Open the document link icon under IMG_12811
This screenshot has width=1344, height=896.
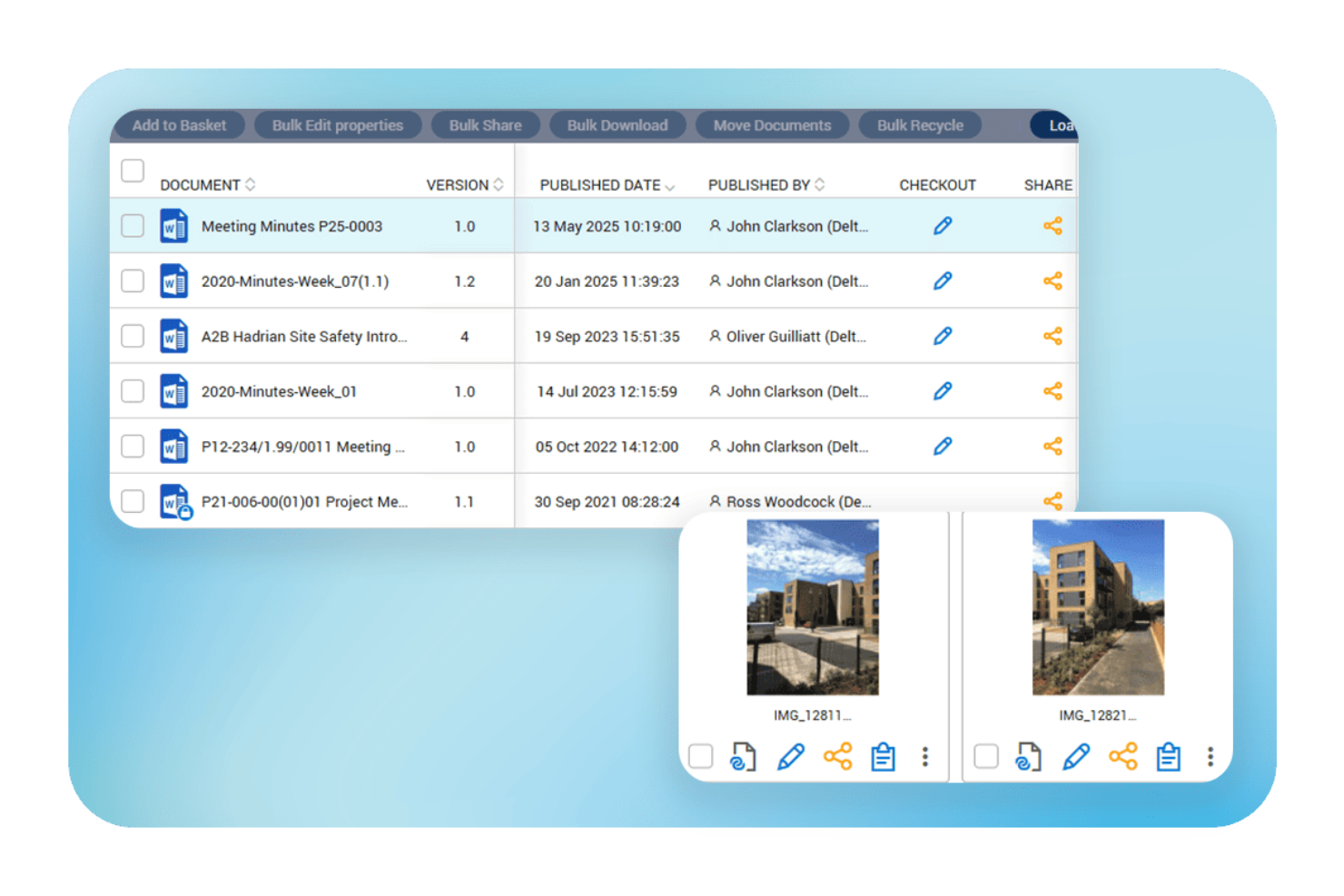click(x=743, y=755)
